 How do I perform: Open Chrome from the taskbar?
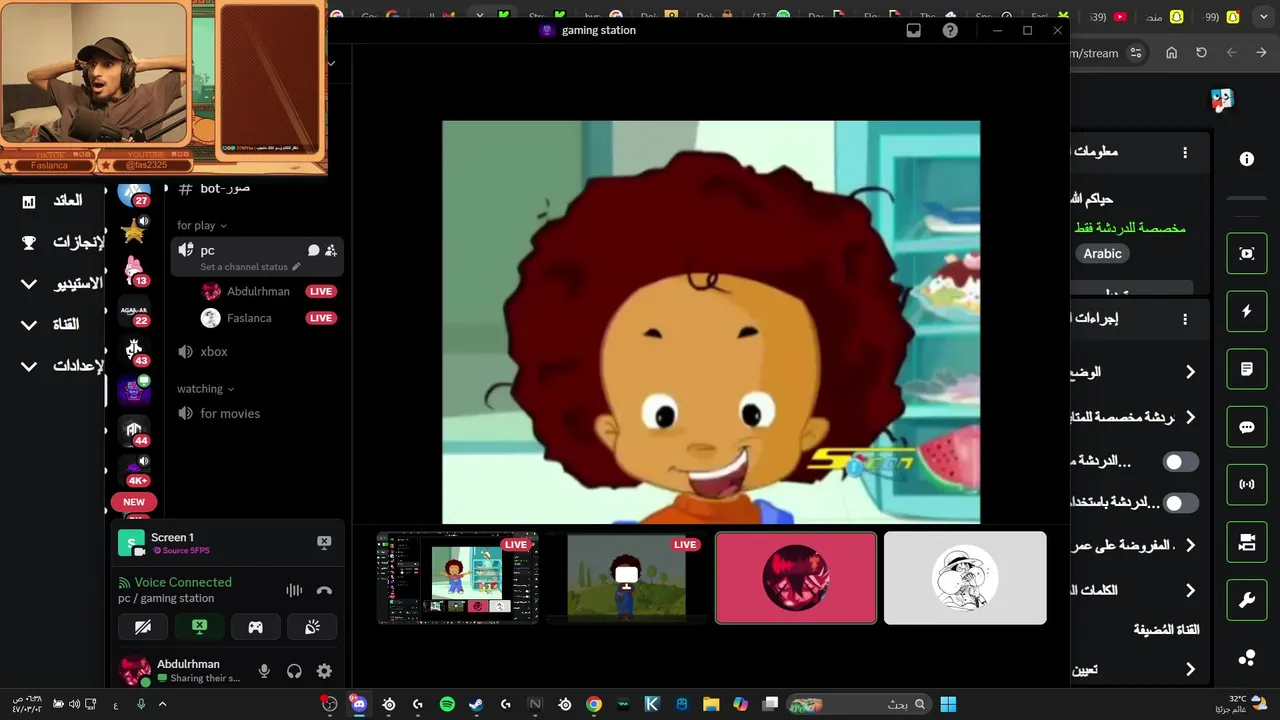(594, 704)
